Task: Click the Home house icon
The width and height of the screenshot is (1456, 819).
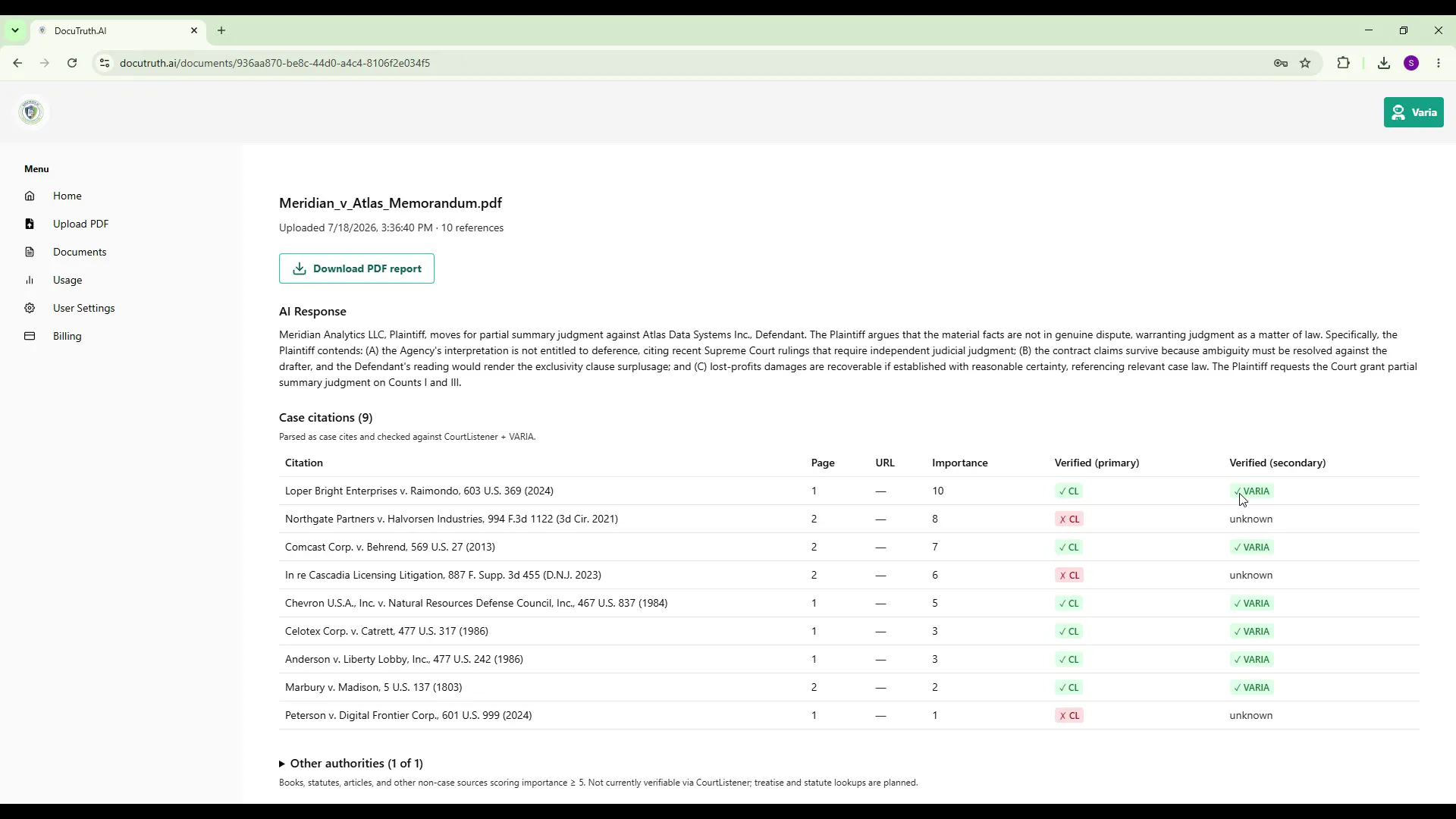Action: point(30,196)
